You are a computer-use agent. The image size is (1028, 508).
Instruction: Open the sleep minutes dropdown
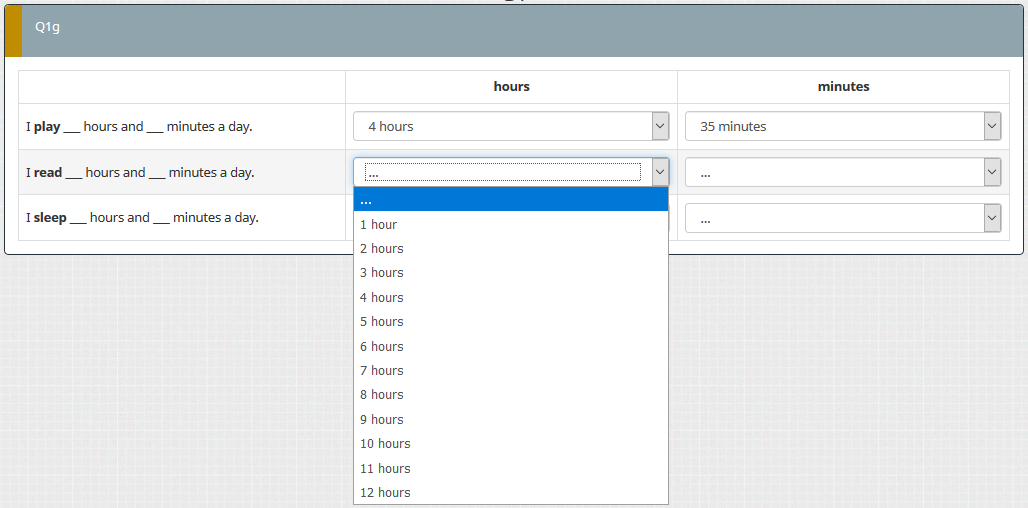(x=842, y=218)
